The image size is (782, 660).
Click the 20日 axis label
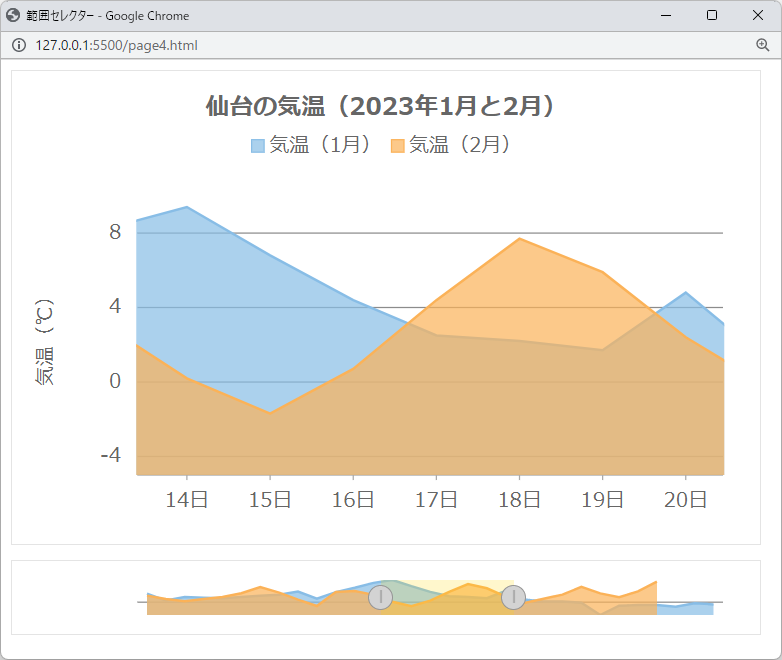[685, 499]
